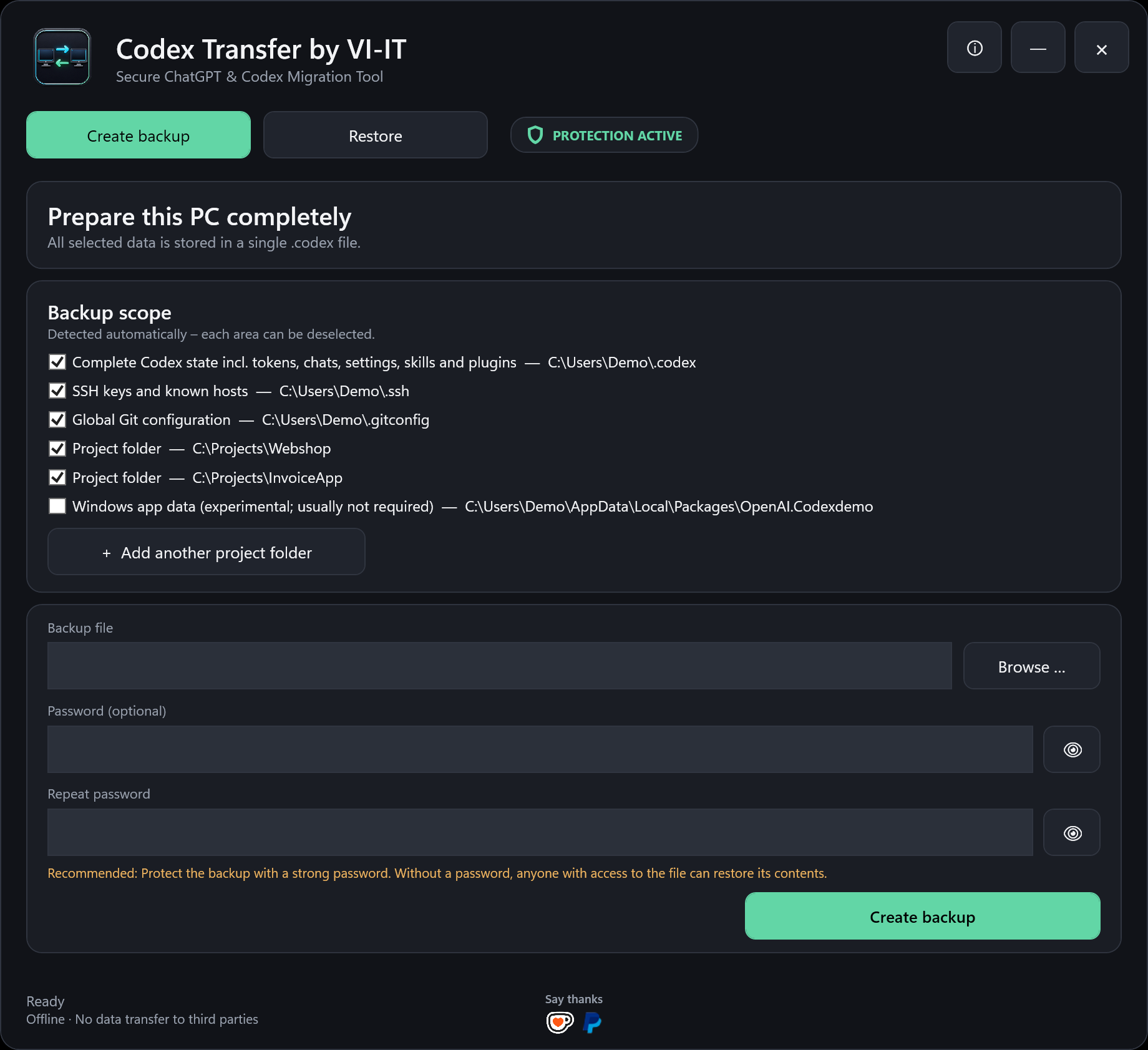Click the Codex Transfer by VI-IT title

[x=261, y=49]
